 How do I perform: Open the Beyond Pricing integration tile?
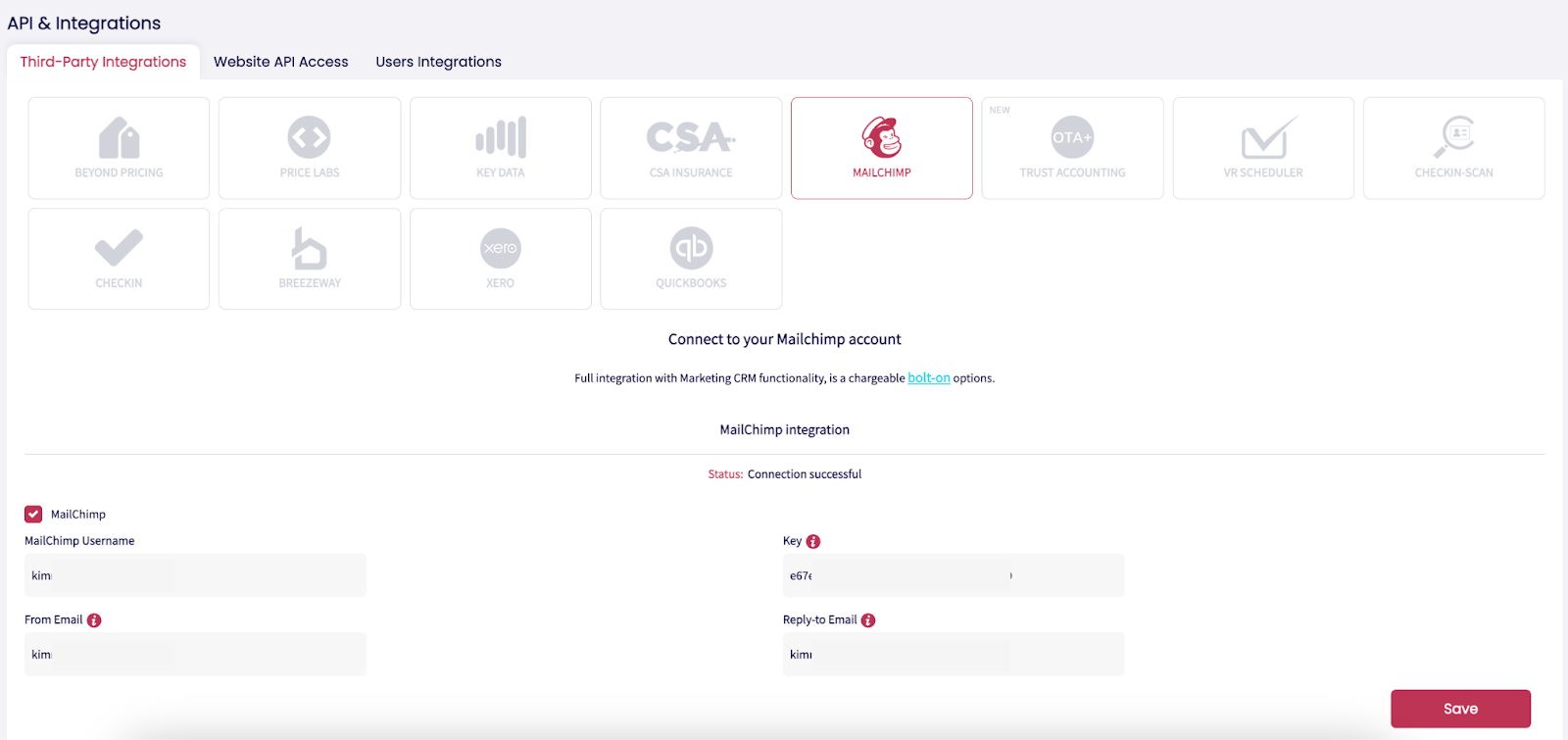[119, 148]
